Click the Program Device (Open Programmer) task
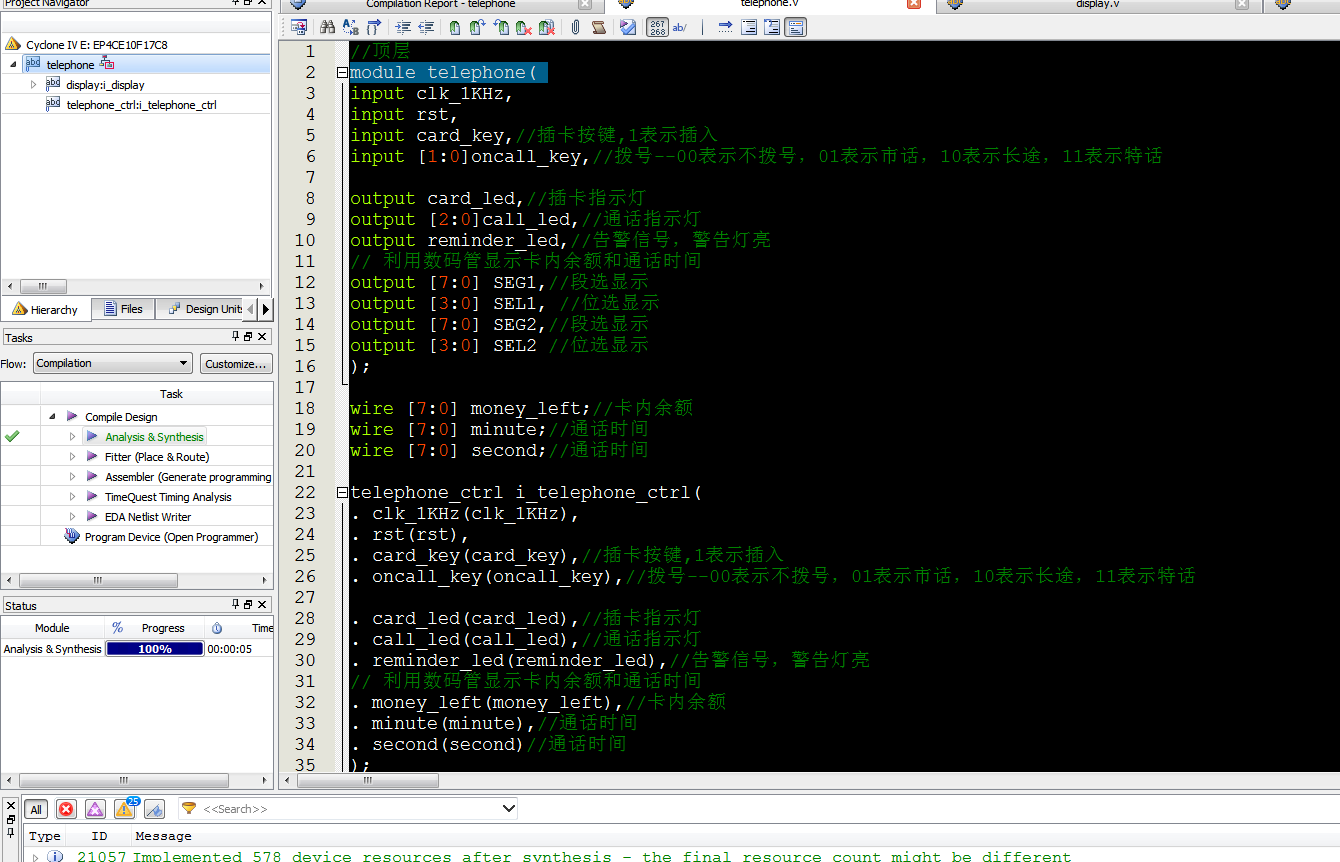Image resolution: width=1340 pixels, height=862 pixels. tap(171, 537)
